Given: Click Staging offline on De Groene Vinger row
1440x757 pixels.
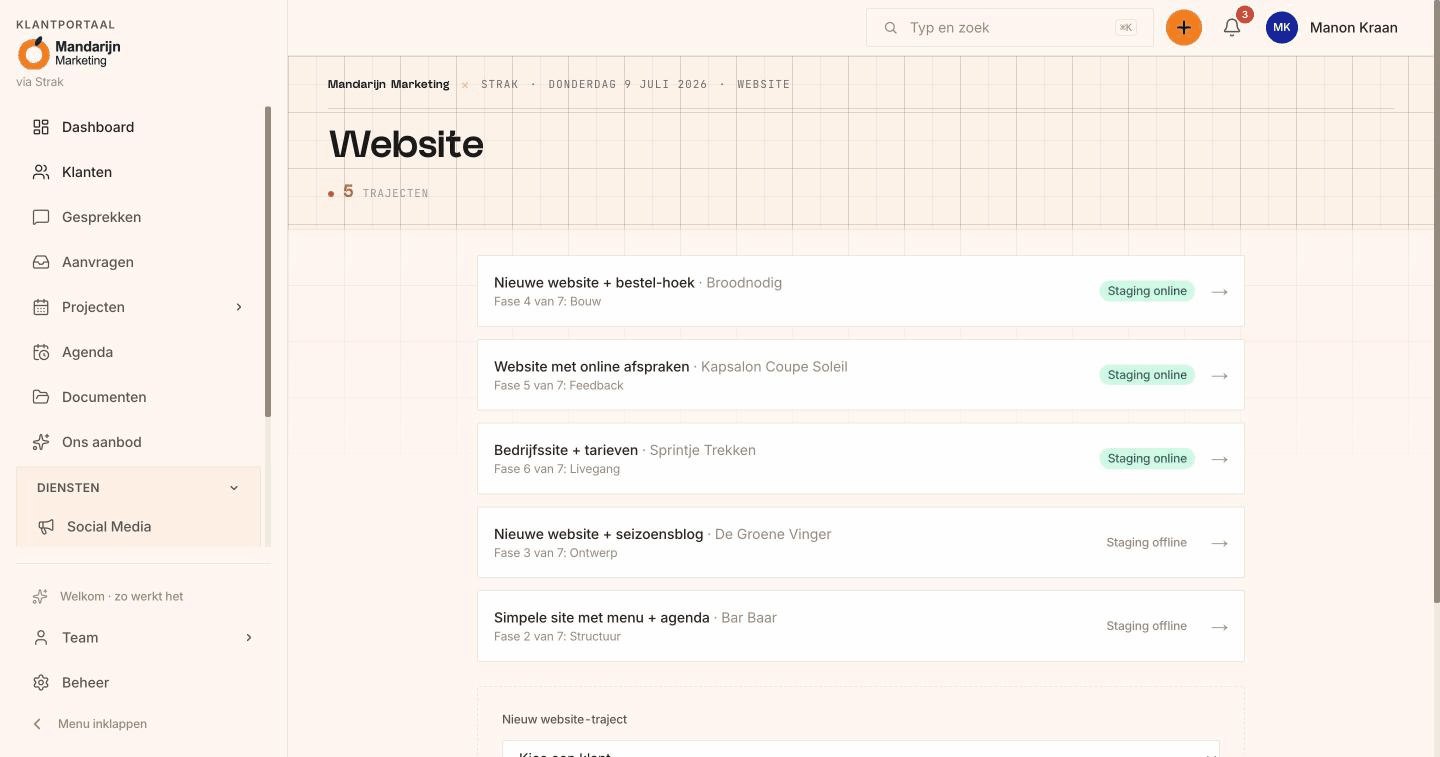Looking at the screenshot, I should (1146, 543).
